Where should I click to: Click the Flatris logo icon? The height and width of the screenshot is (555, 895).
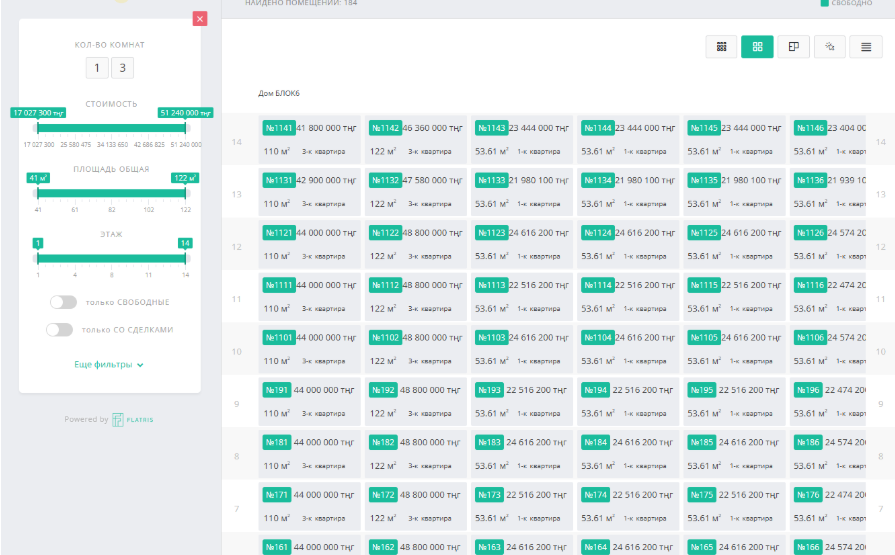click(118, 420)
